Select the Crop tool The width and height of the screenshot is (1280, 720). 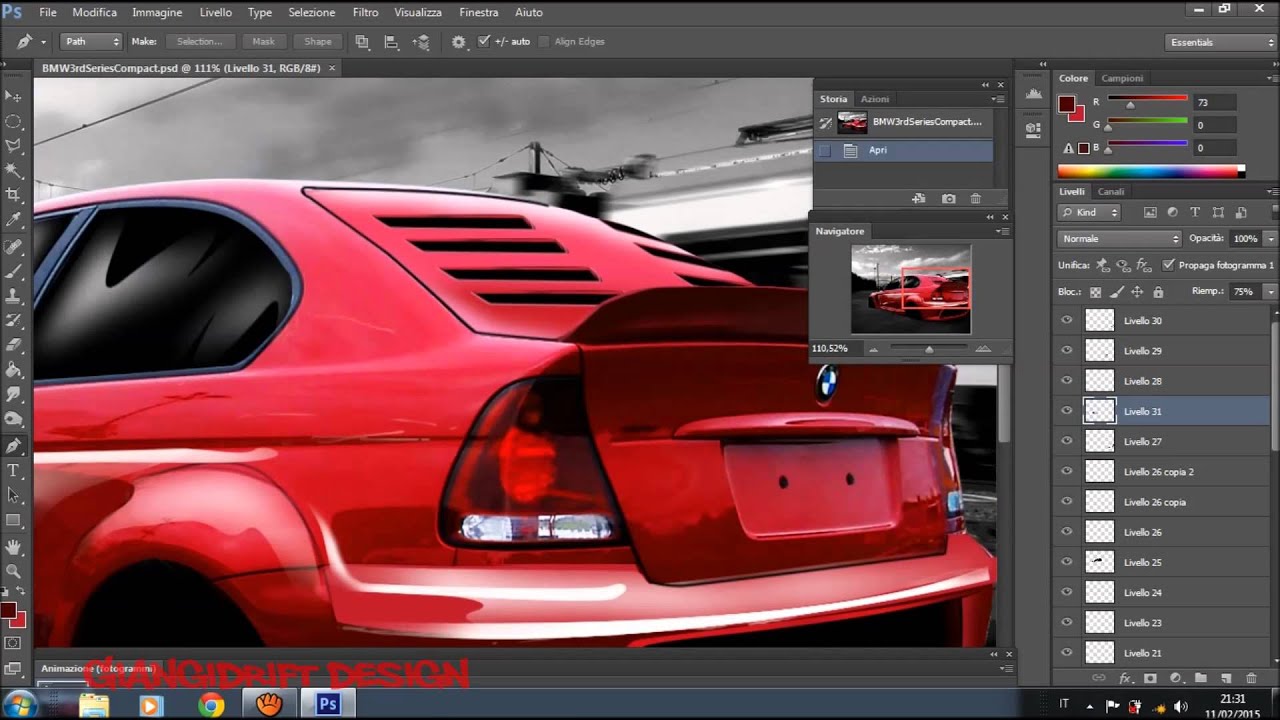click(x=14, y=196)
